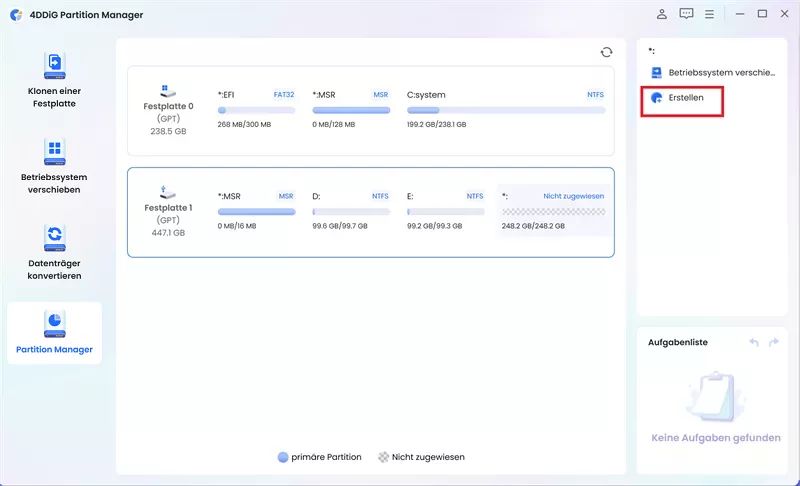Click the 99.6 GB/99.7 GB size text

tap(340, 226)
